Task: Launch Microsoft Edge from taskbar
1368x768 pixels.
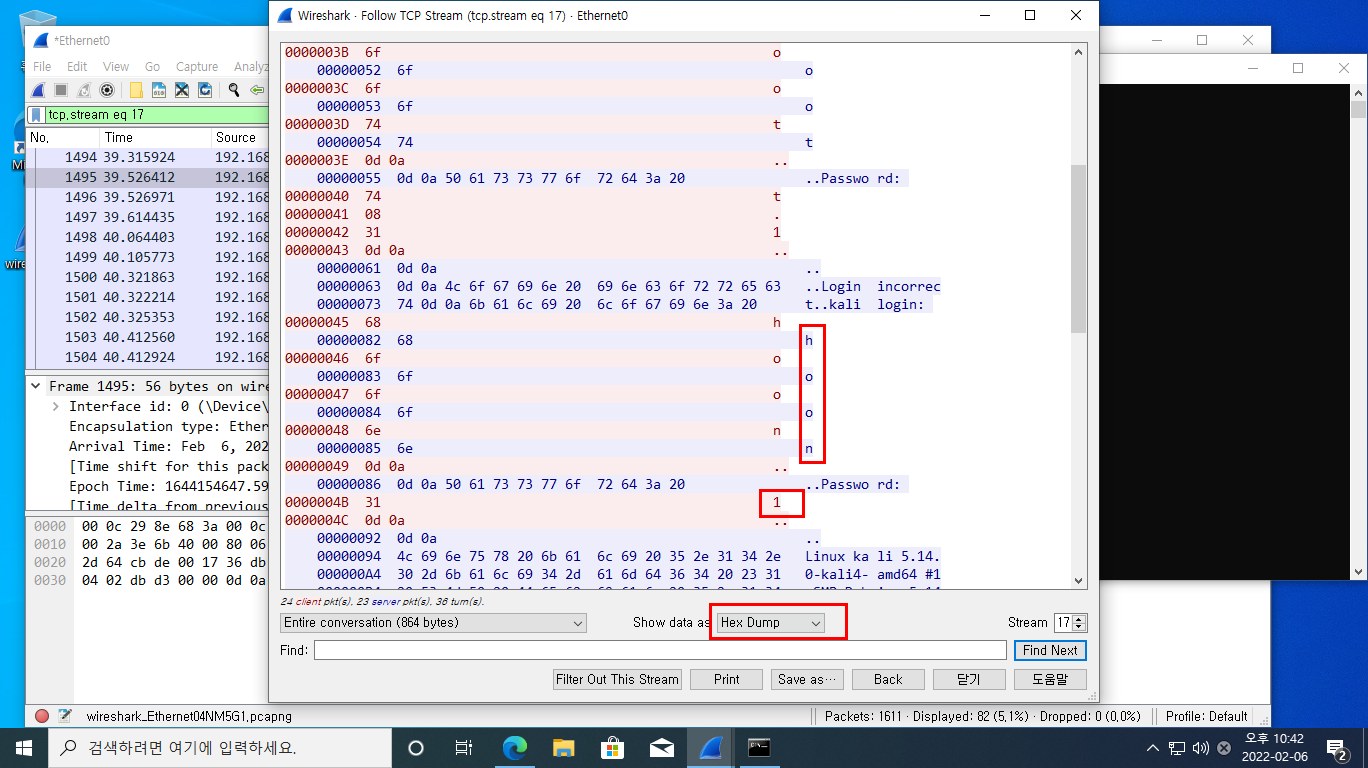Action: coord(515,747)
